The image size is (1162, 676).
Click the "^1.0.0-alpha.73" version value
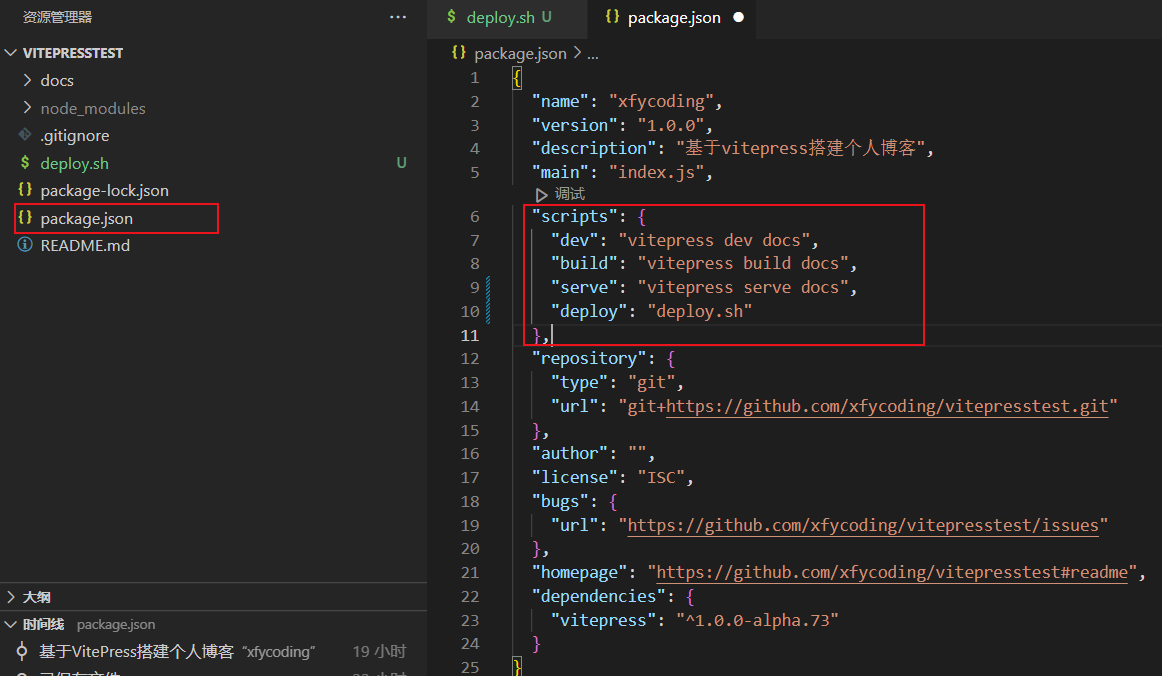[x=757, y=620]
